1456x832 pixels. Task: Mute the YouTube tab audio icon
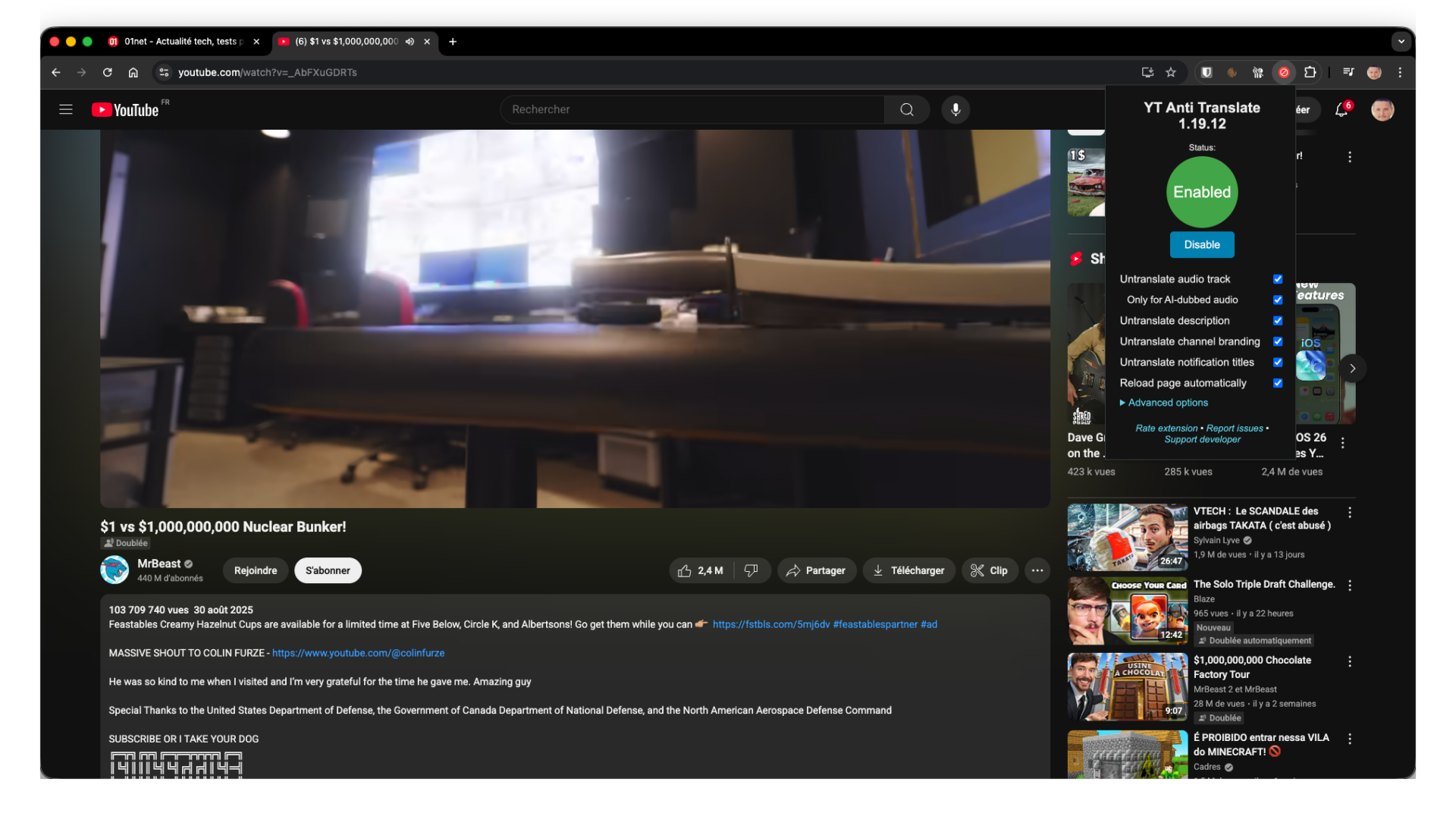point(409,42)
